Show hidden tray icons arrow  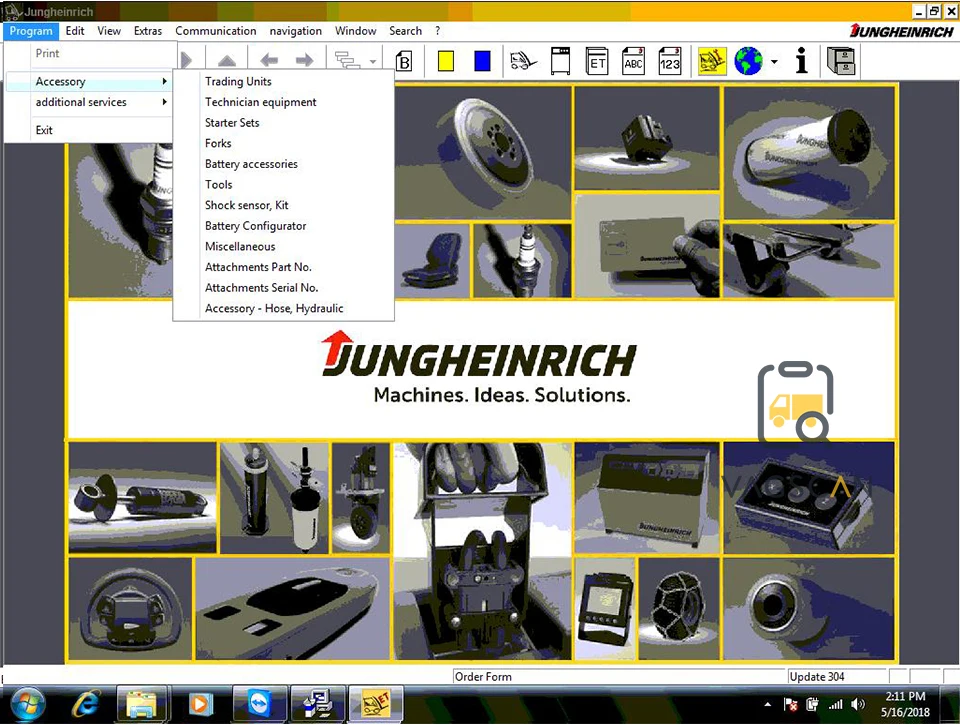click(768, 704)
